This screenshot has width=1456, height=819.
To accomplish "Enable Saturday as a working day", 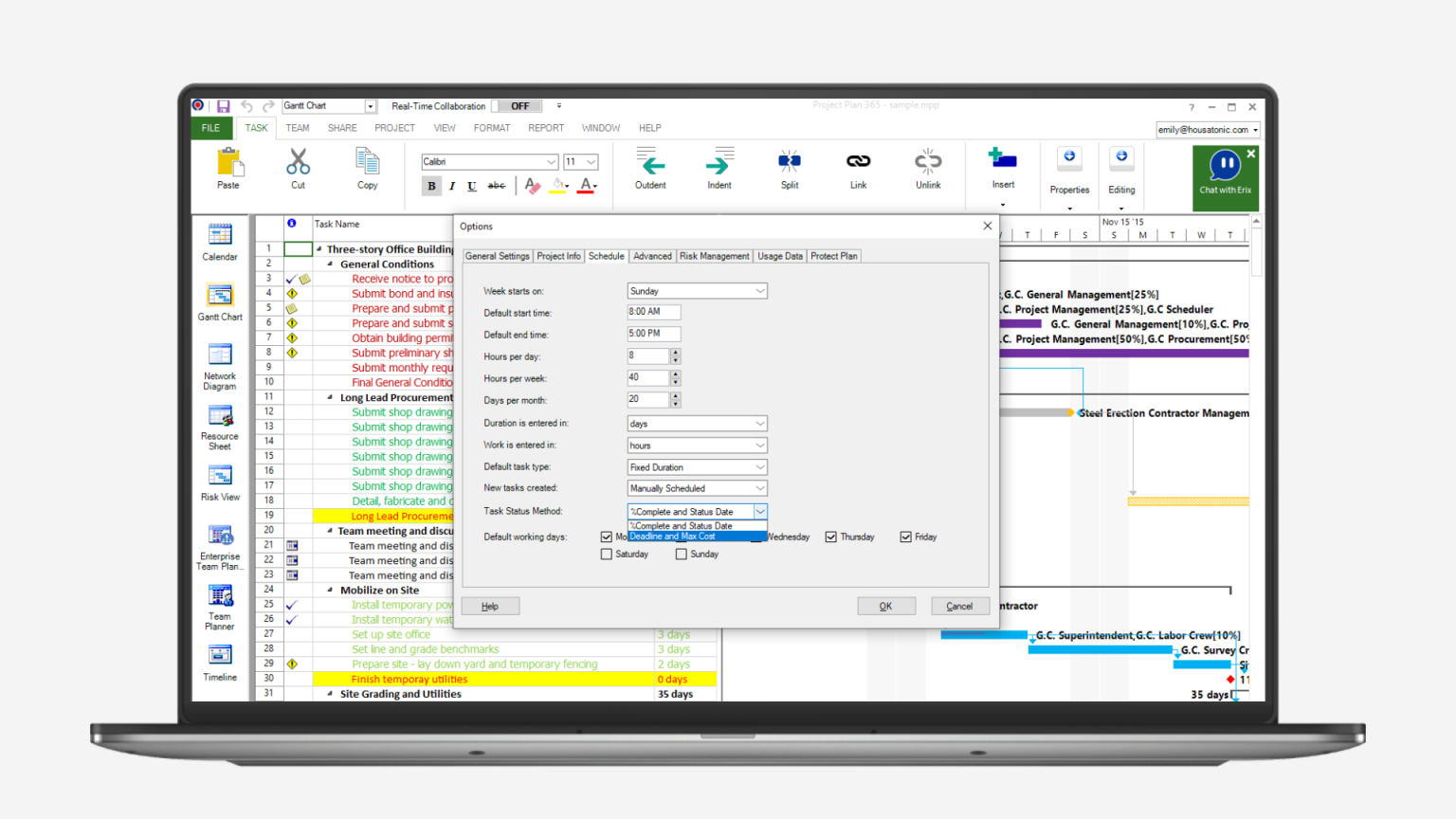I will [x=607, y=554].
